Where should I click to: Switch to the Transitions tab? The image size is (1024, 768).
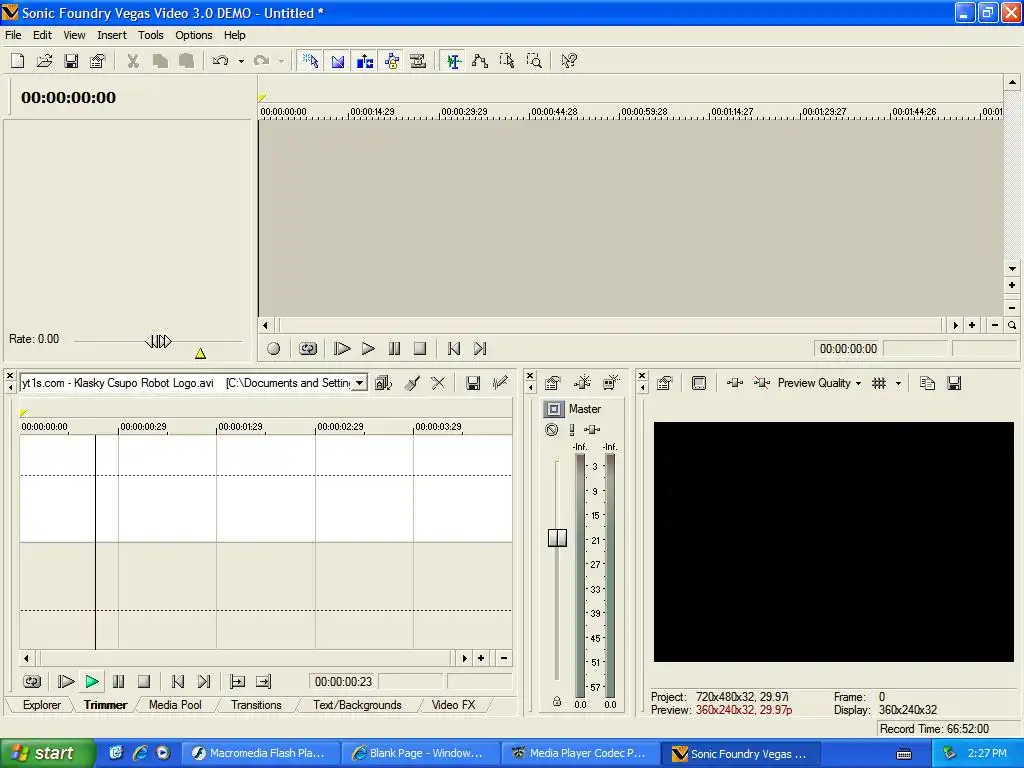coord(256,705)
